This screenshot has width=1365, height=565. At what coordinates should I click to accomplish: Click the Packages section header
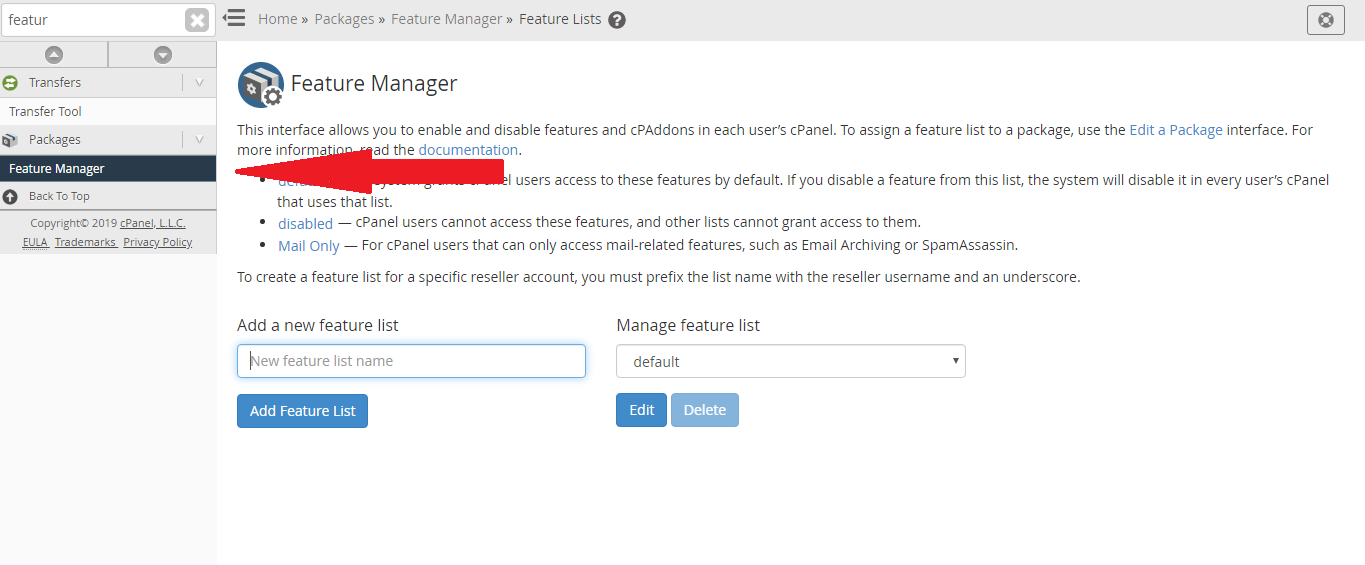point(55,140)
